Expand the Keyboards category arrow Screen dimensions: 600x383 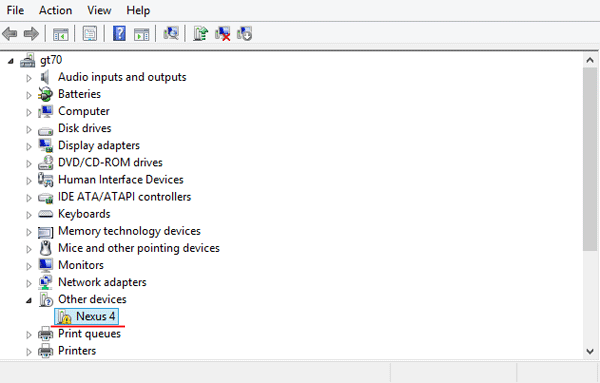(29, 215)
